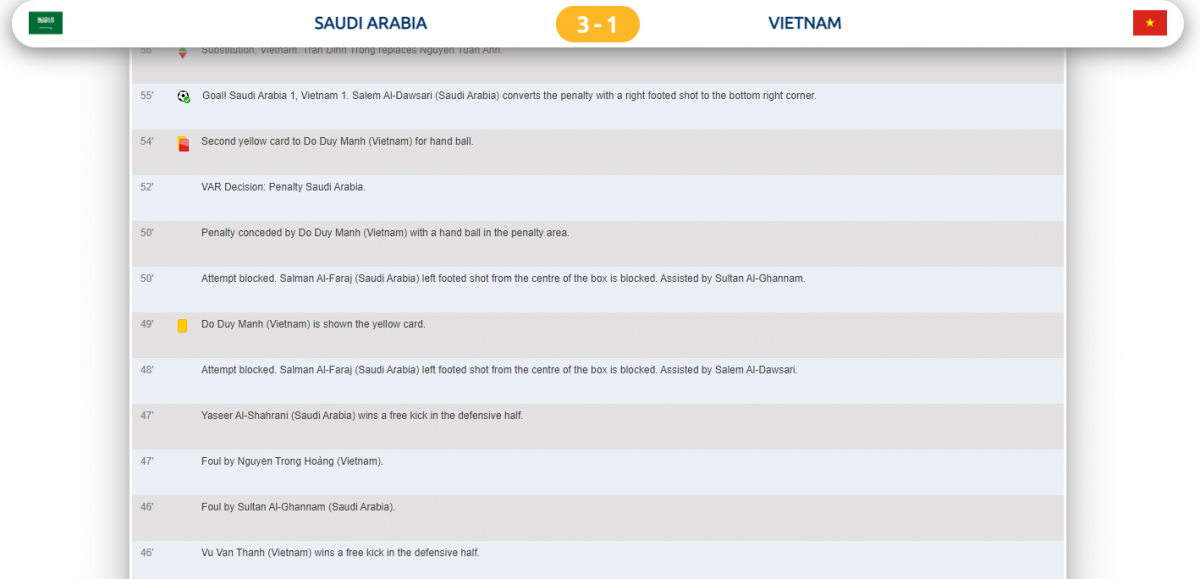
Task: Click the 52' minute timestamp
Action: click(147, 187)
